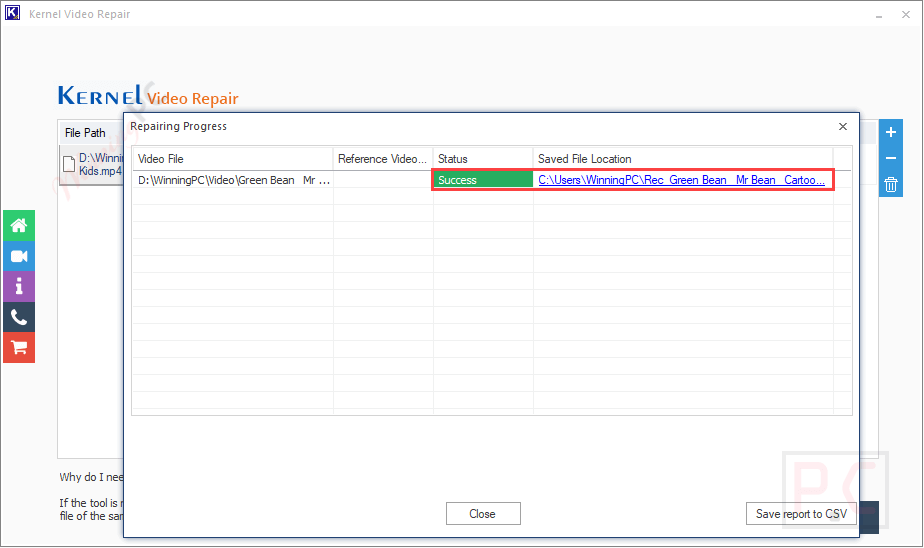Click the video camera sidebar icon
The width and height of the screenshot is (924, 548).
[19, 256]
